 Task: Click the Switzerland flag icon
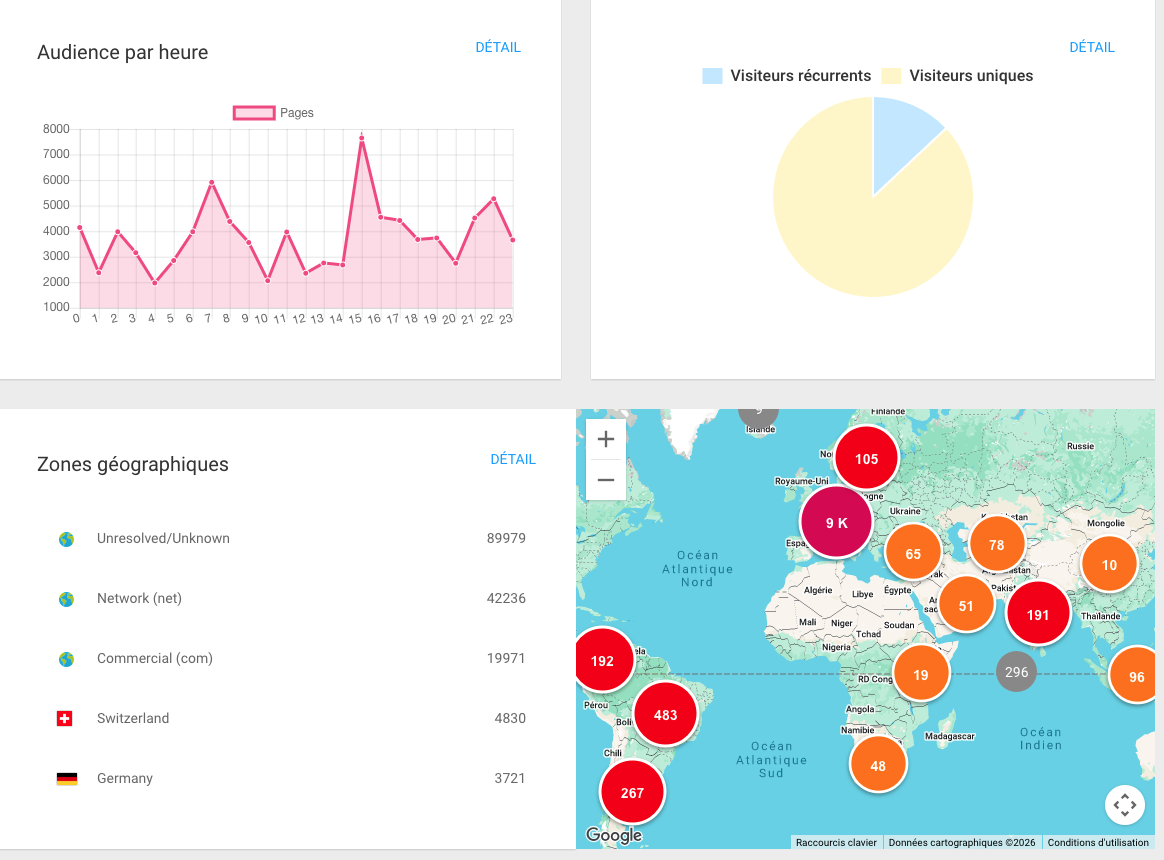[65, 718]
